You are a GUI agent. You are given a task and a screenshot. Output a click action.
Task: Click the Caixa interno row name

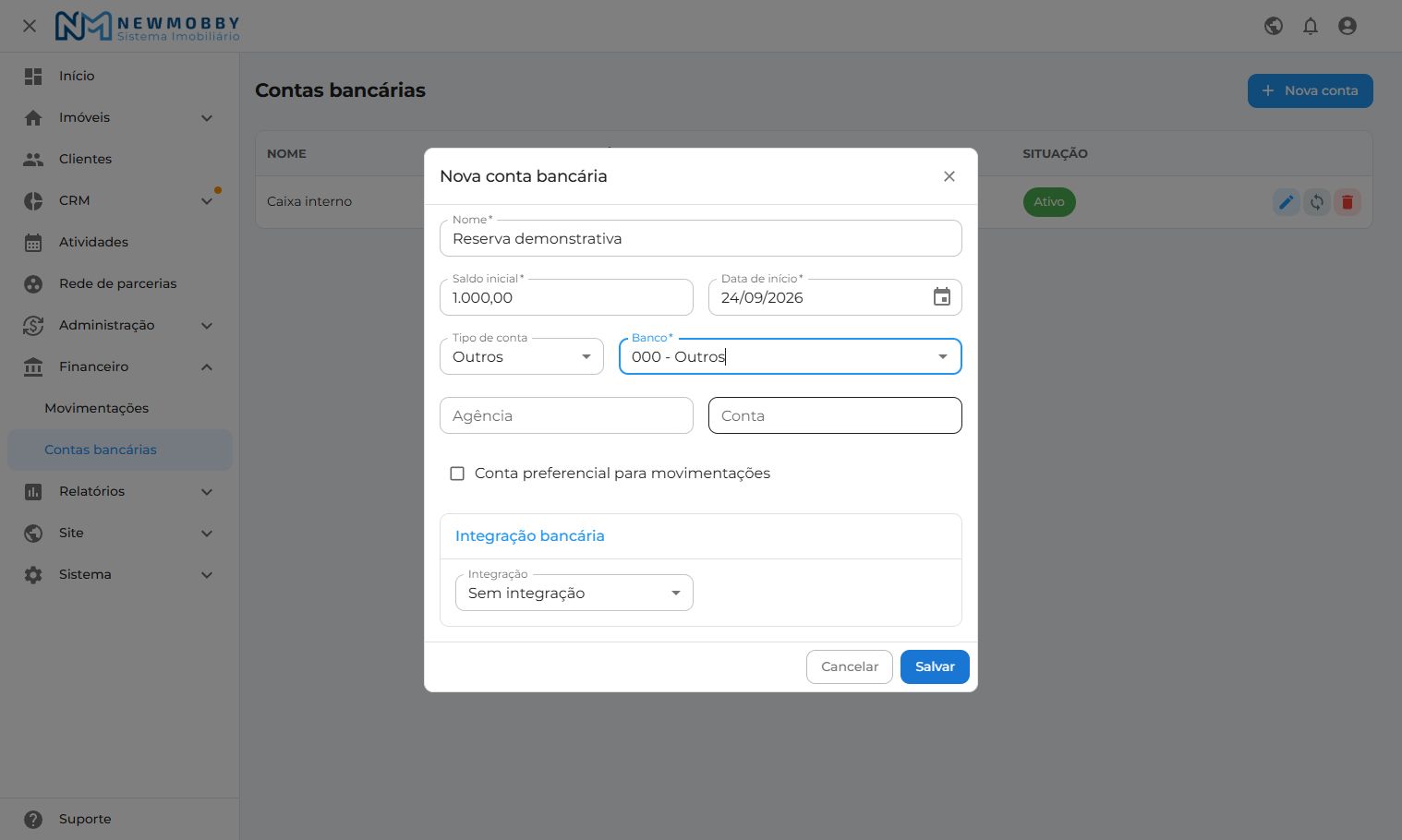(309, 201)
